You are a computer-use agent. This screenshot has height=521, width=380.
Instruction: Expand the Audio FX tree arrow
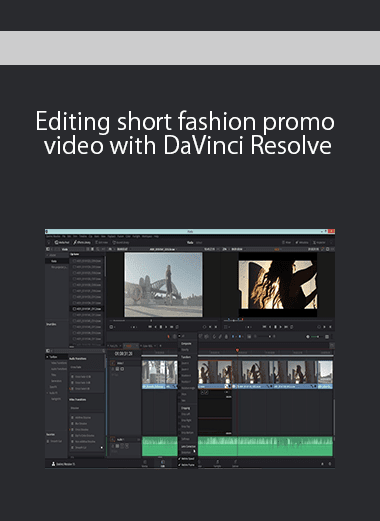pos(47,393)
